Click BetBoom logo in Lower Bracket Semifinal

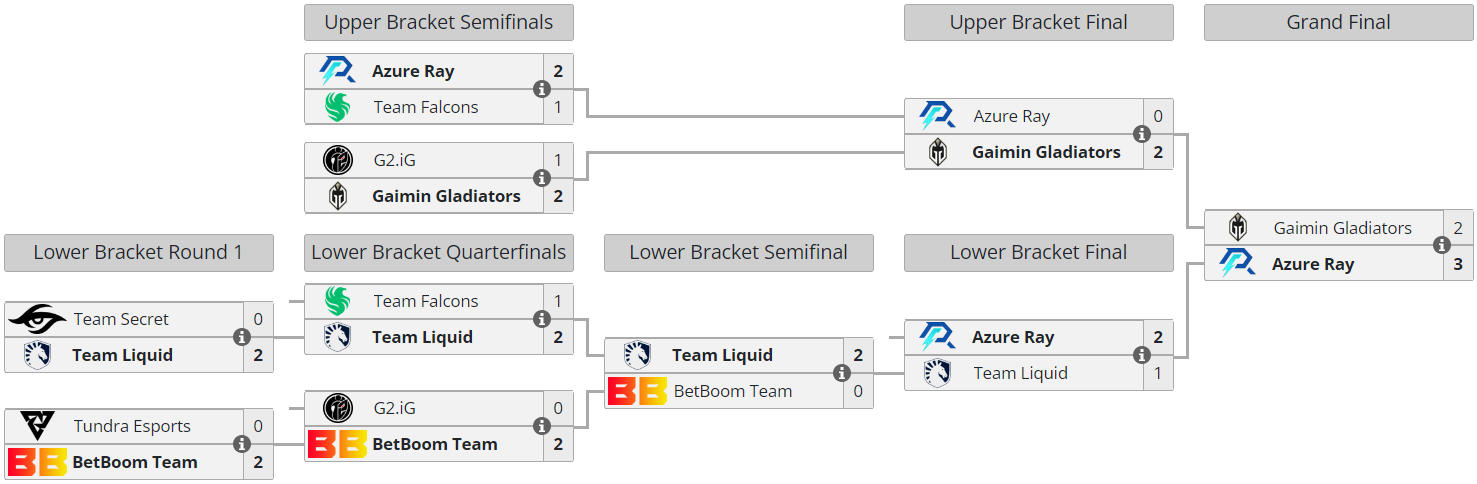coord(637,391)
